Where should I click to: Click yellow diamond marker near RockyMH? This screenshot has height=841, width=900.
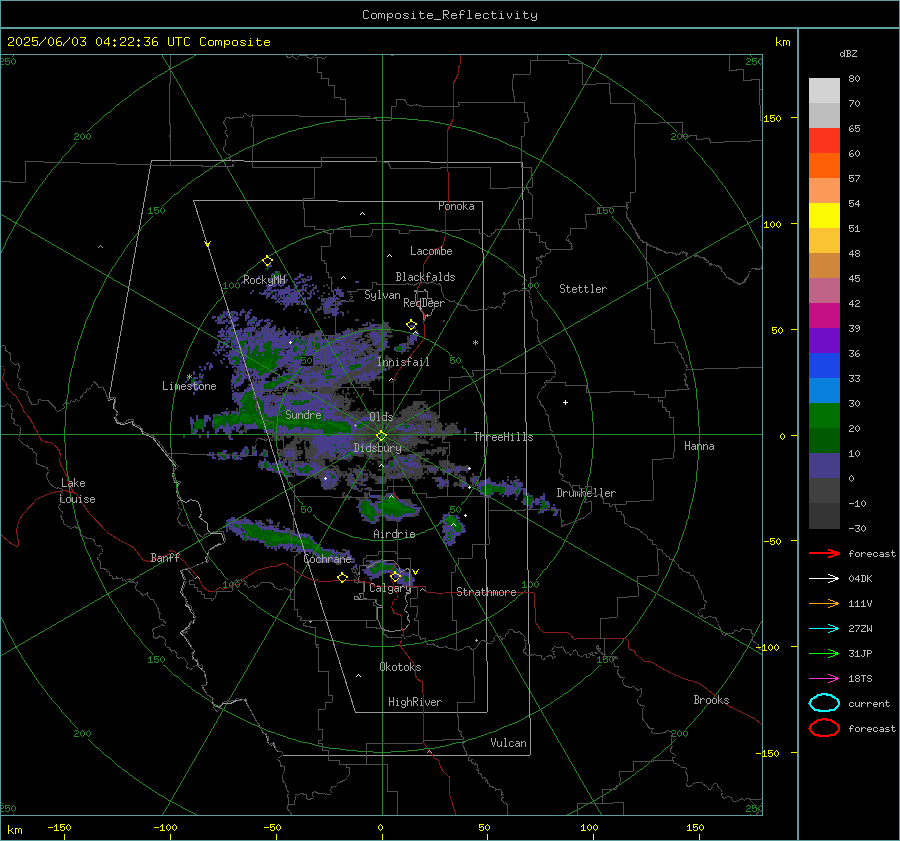267,261
